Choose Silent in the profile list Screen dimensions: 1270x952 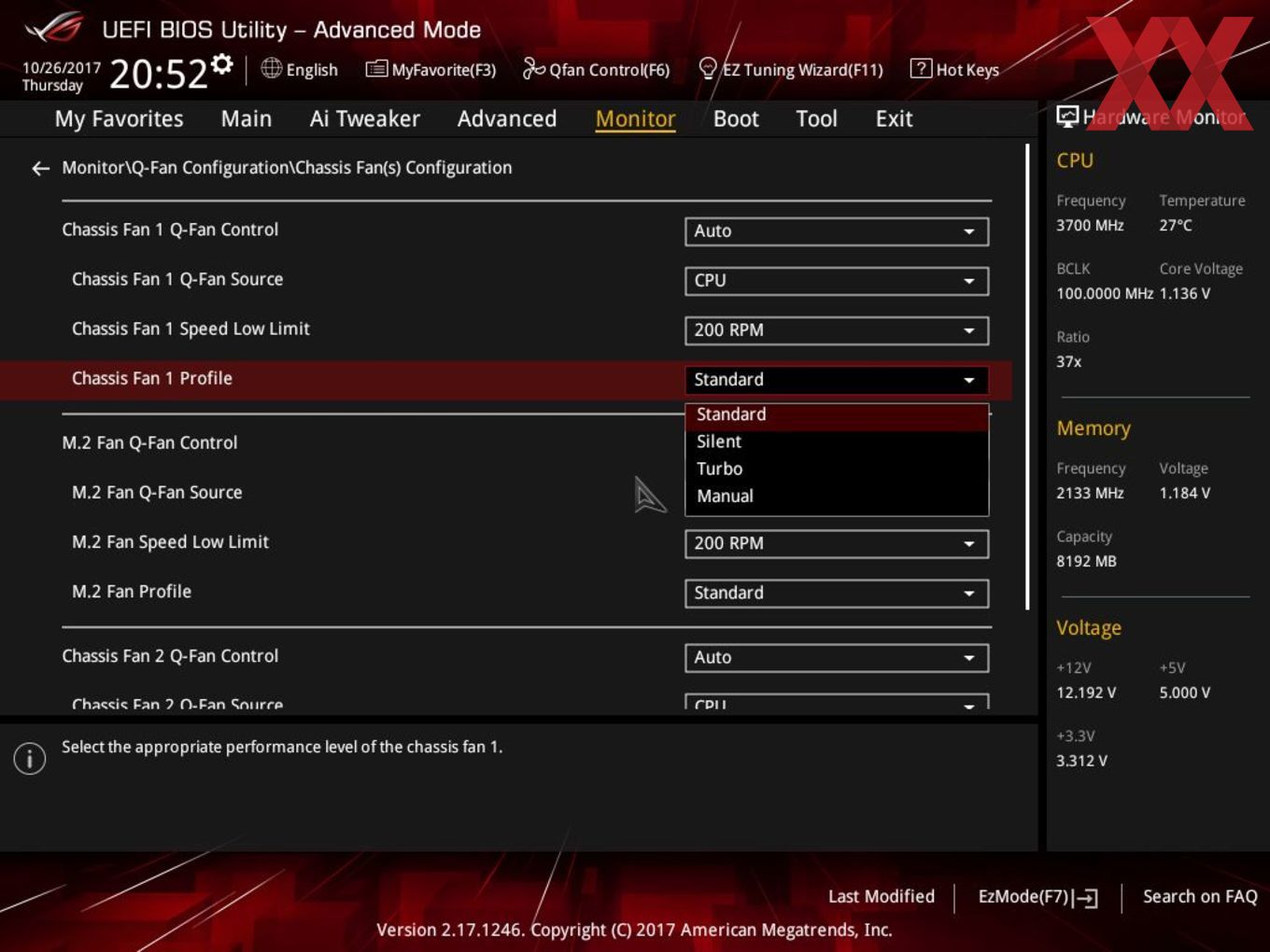click(x=837, y=442)
